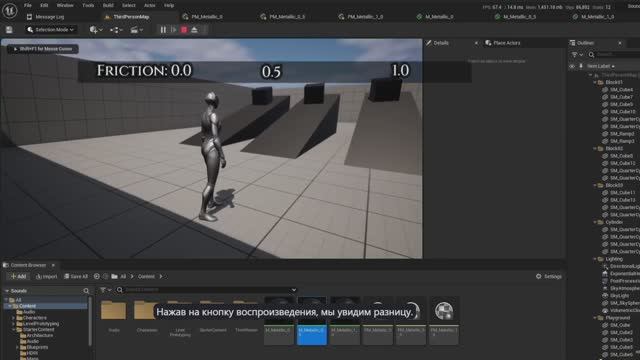Close the Content Browser tab
This screenshot has height=360, width=640.
pos(53,265)
